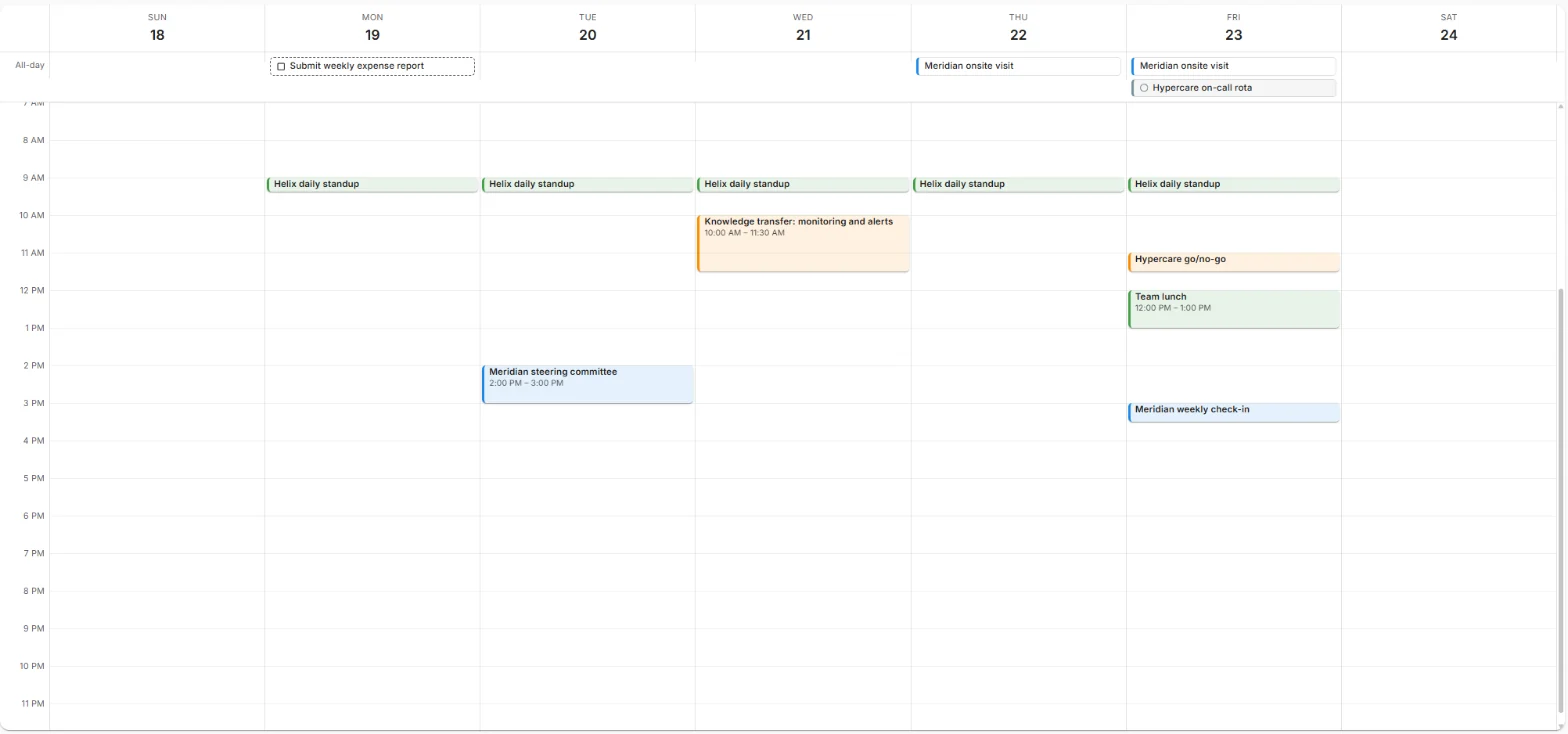1568x734 pixels.
Task: Go to the Thursday 22 day header
Action: tap(1018, 27)
